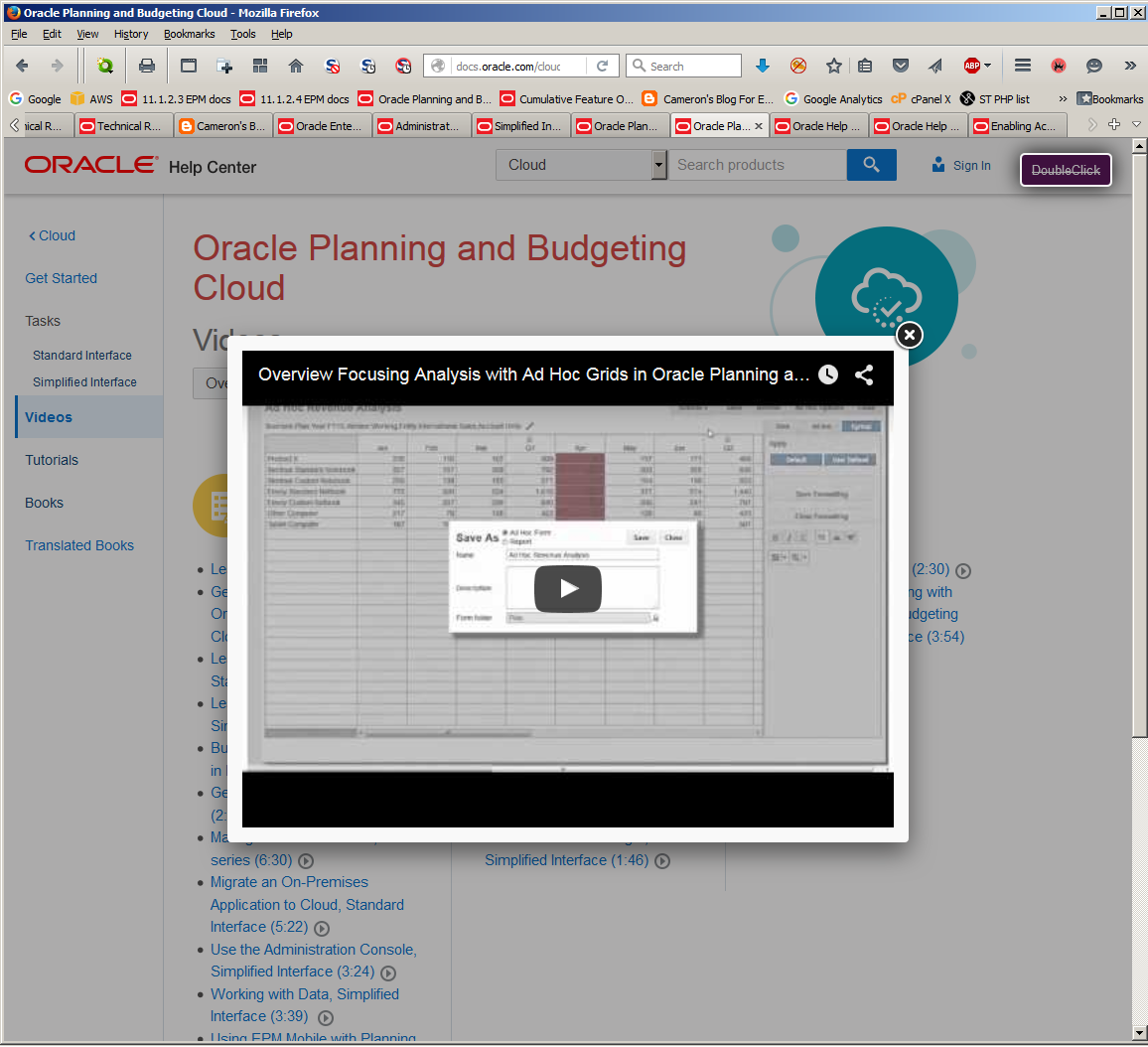1148x1047 pixels.
Task: Open the 11.1.2.3 EPM docs bookmark
Action: (177, 99)
